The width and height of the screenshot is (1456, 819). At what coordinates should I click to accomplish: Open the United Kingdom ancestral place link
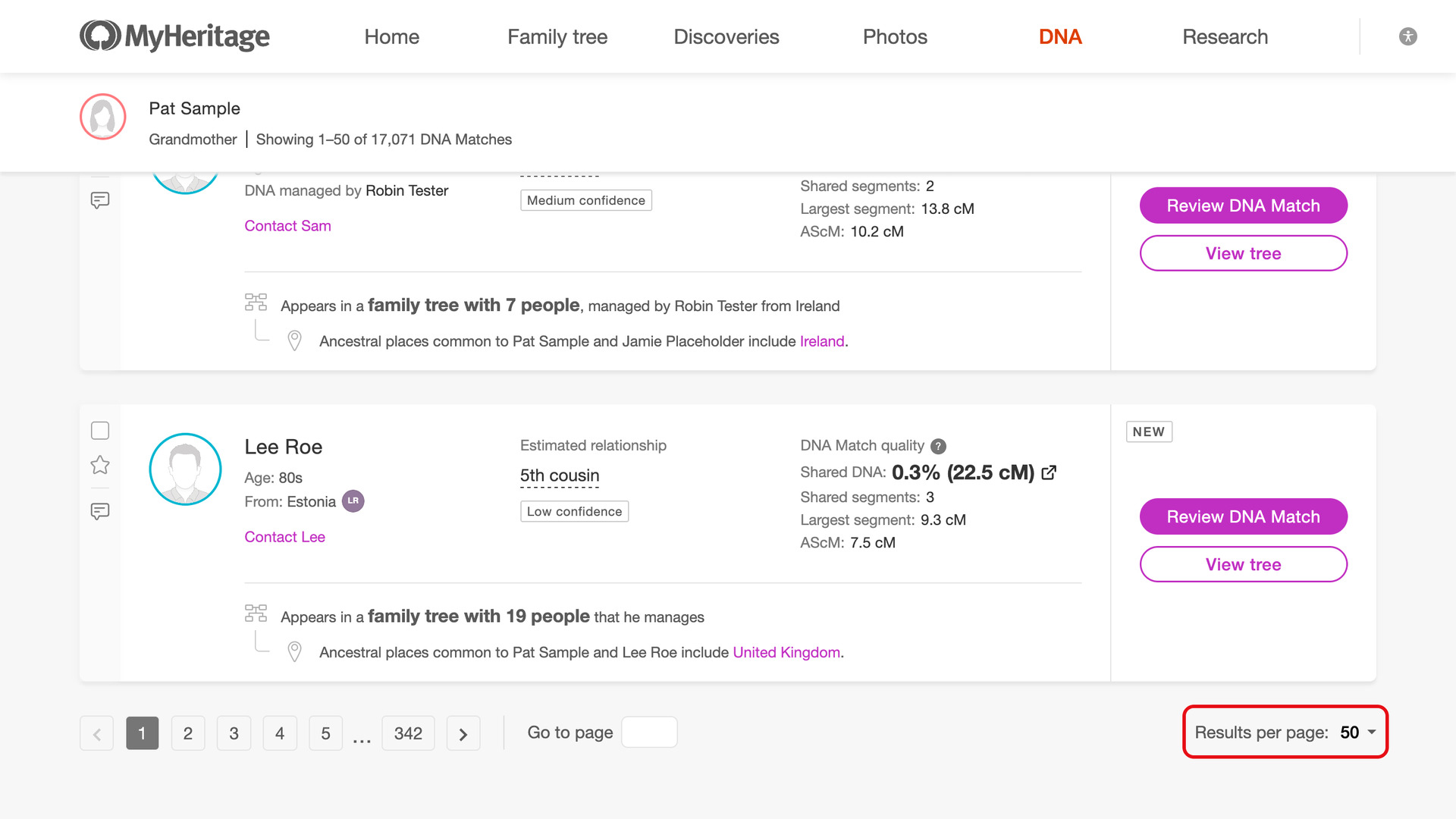coord(786,652)
